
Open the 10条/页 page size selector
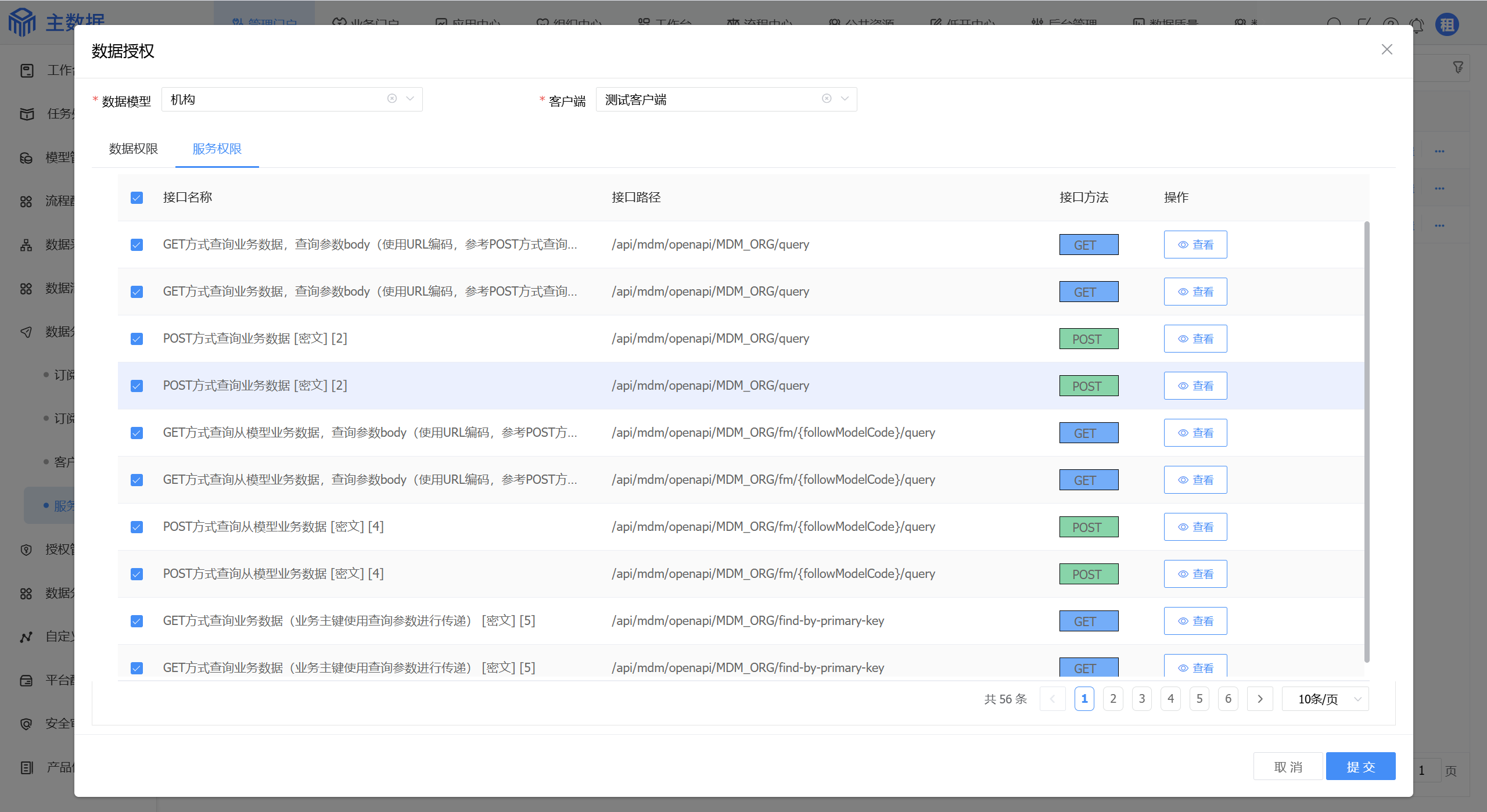point(1325,699)
